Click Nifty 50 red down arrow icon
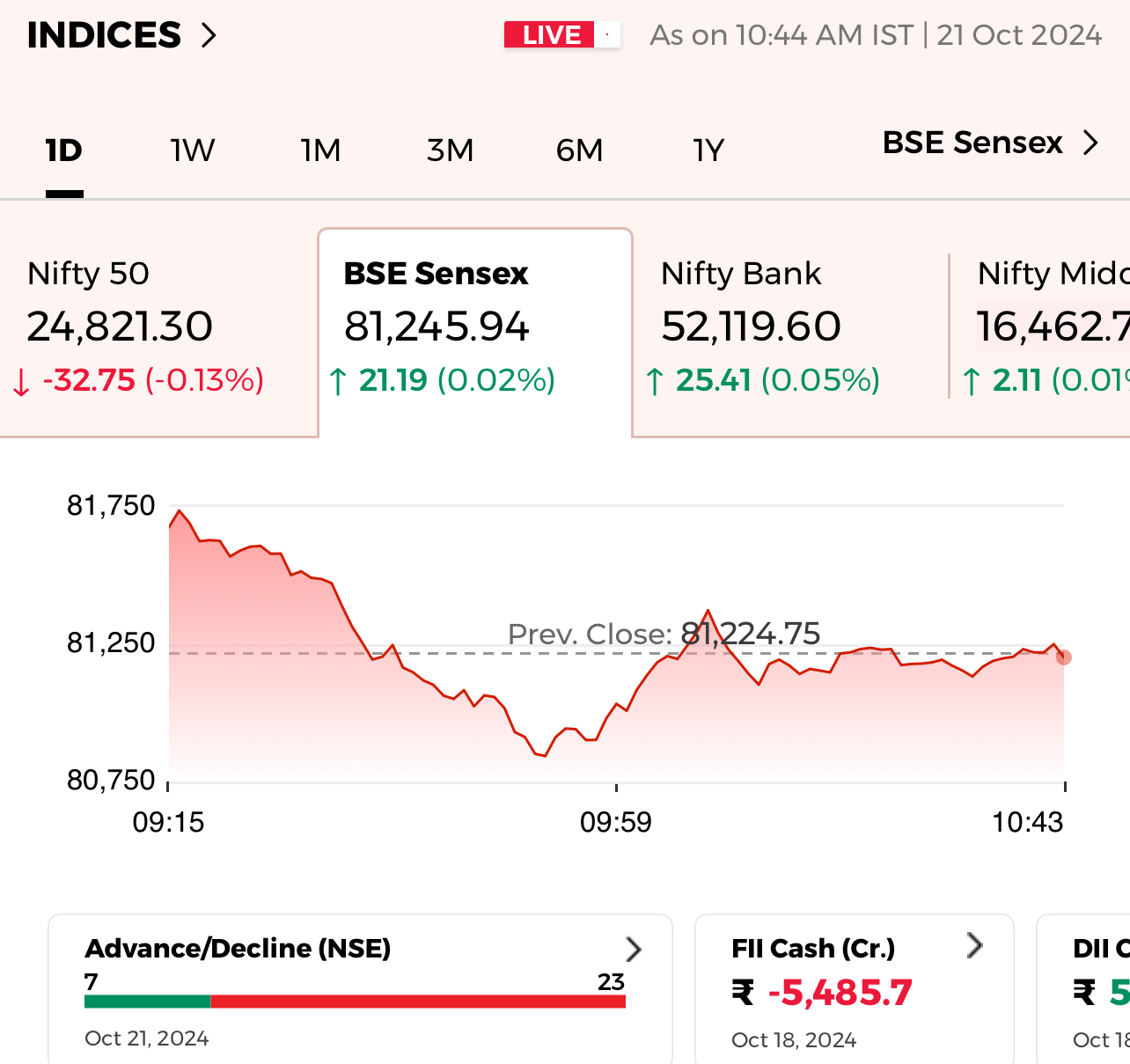The width and height of the screenshot is (1130, 1064). click(21, 382)
